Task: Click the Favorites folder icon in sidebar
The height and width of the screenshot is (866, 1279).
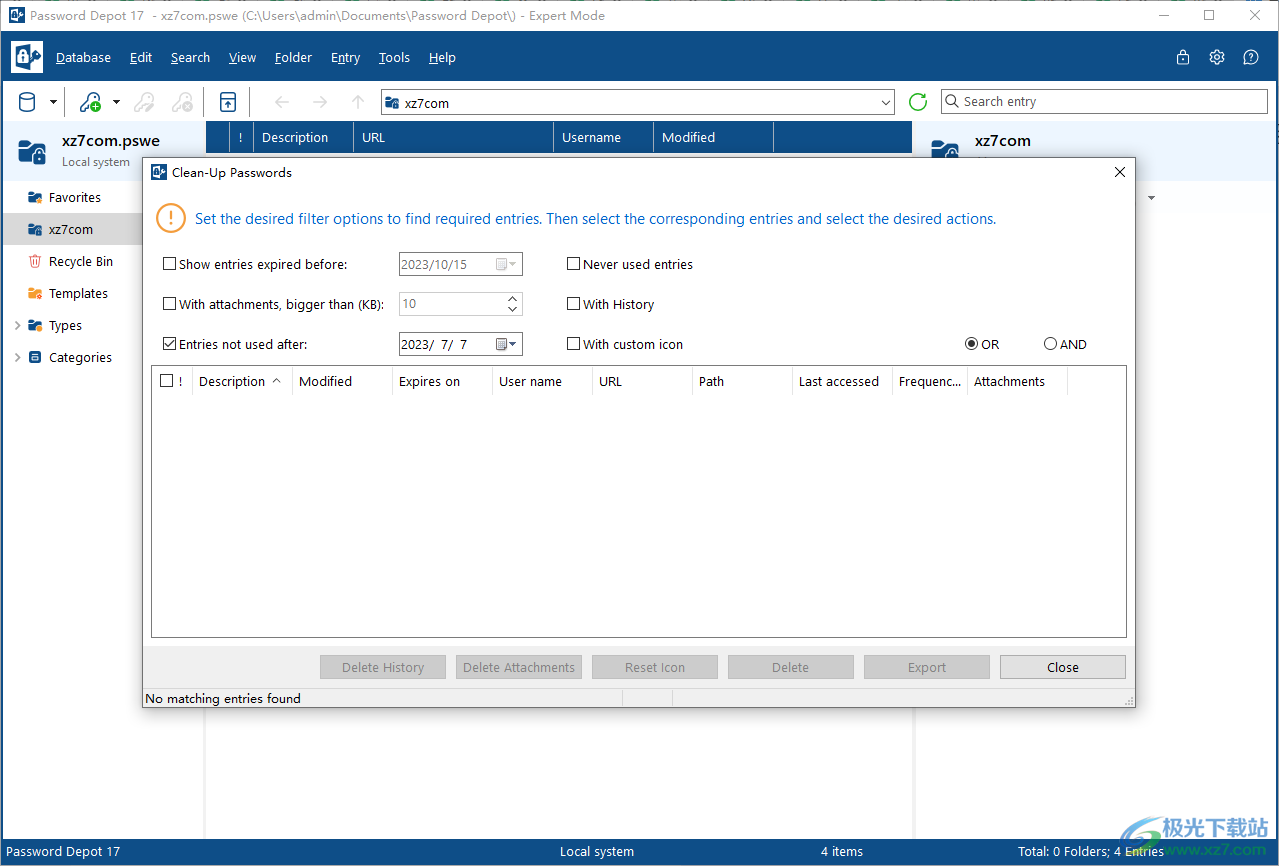Action: [35, 197]
